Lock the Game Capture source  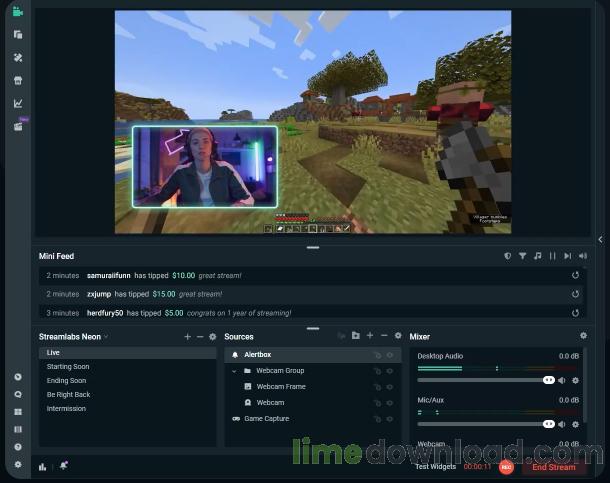[x=377, y=419]
